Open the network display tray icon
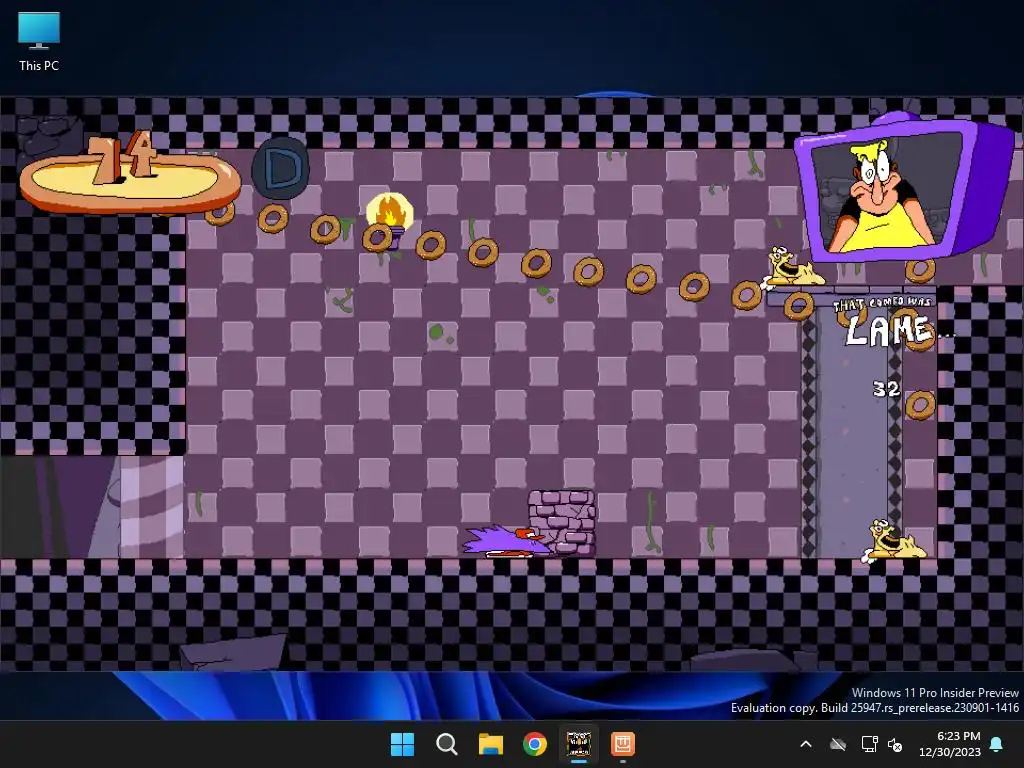Screen dimensions: 1024x768 click(x=869, y=744)
